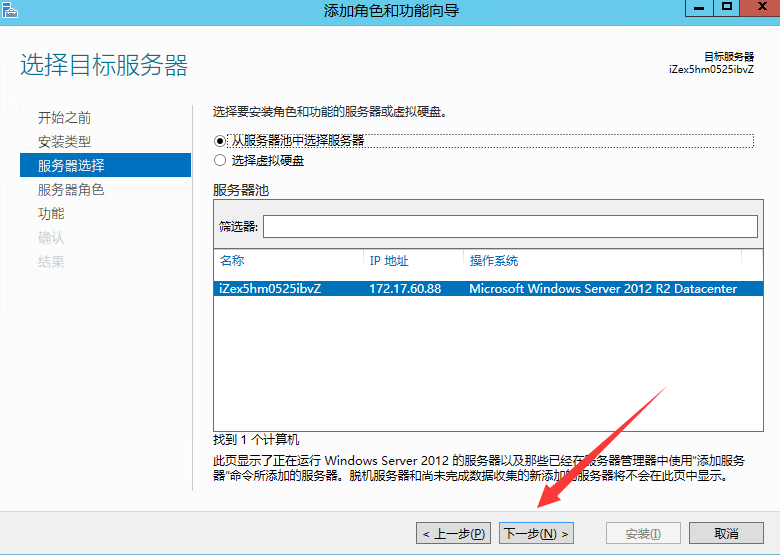Click the 确认 step in sidebar
The height and width of the screenshot is (555, 780).
[51, 238]
